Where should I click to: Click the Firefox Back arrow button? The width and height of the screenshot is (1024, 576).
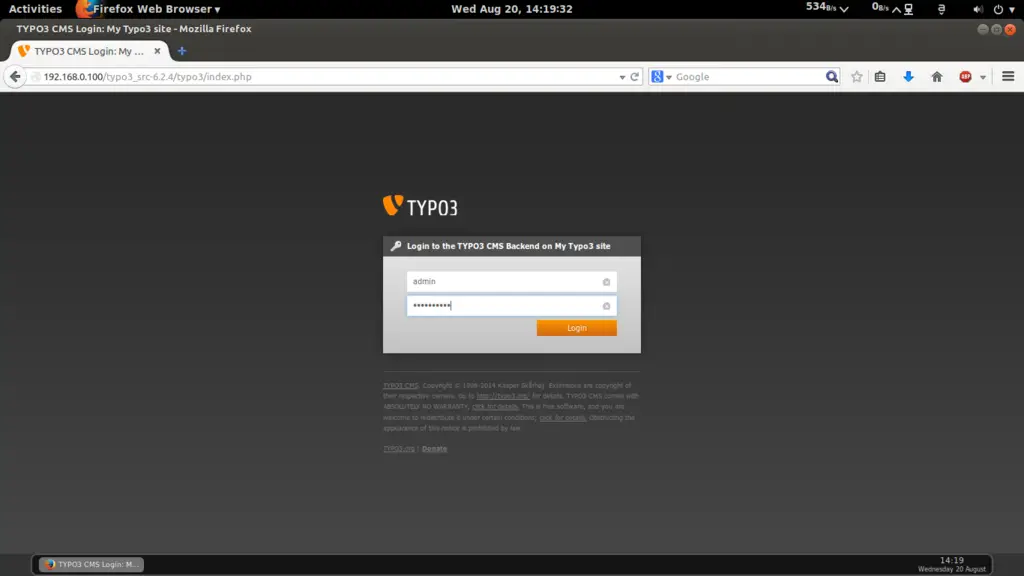tap(15, 76)
